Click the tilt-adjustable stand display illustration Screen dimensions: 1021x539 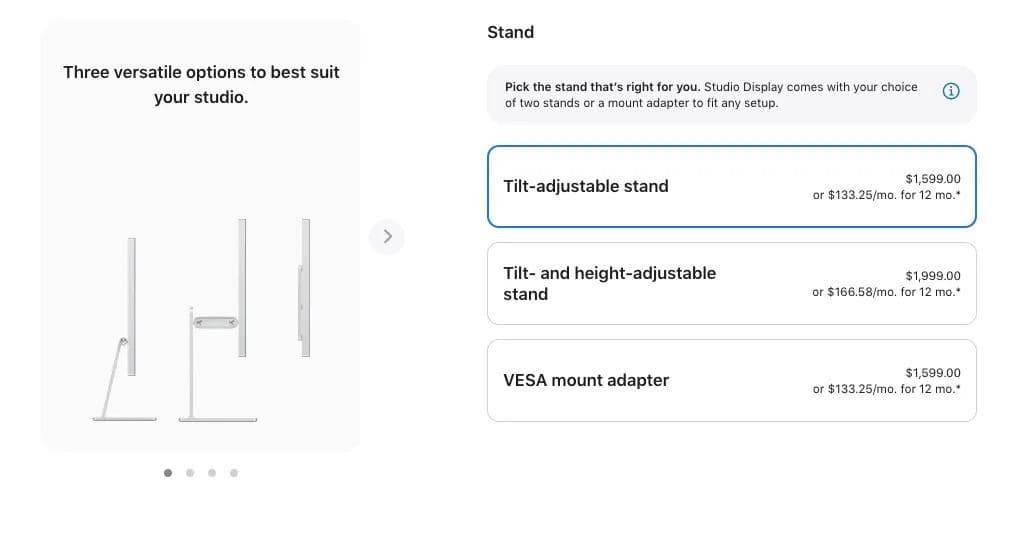(124, 329)
